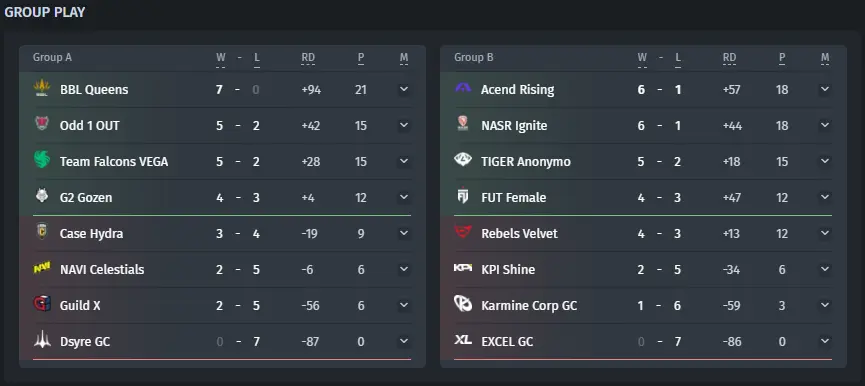Click the Acend Rising team logo
This screenshot has height=386, width=865.
[x=463, y=88]
